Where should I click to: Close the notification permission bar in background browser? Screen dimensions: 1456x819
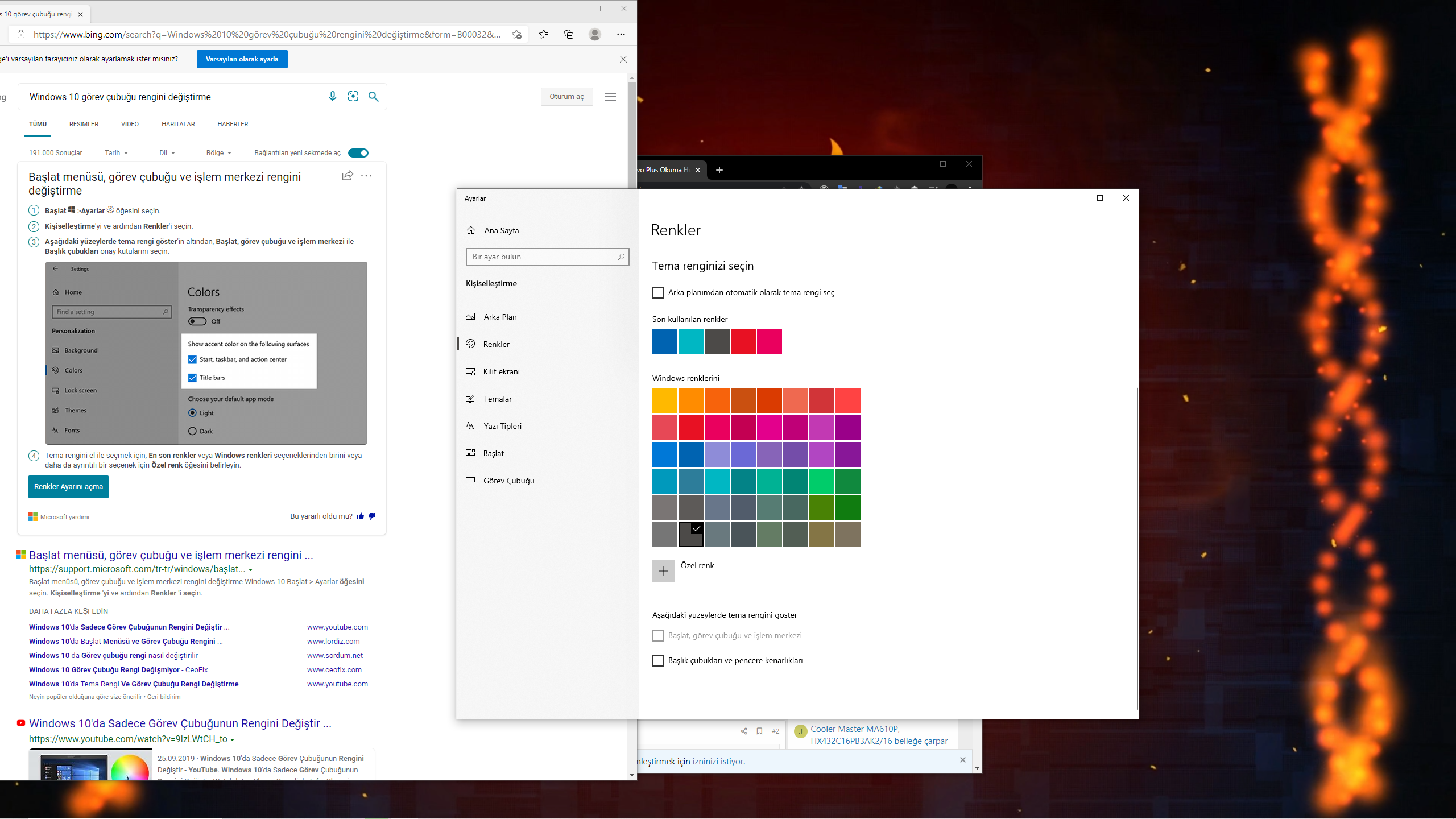pos(963,760)
